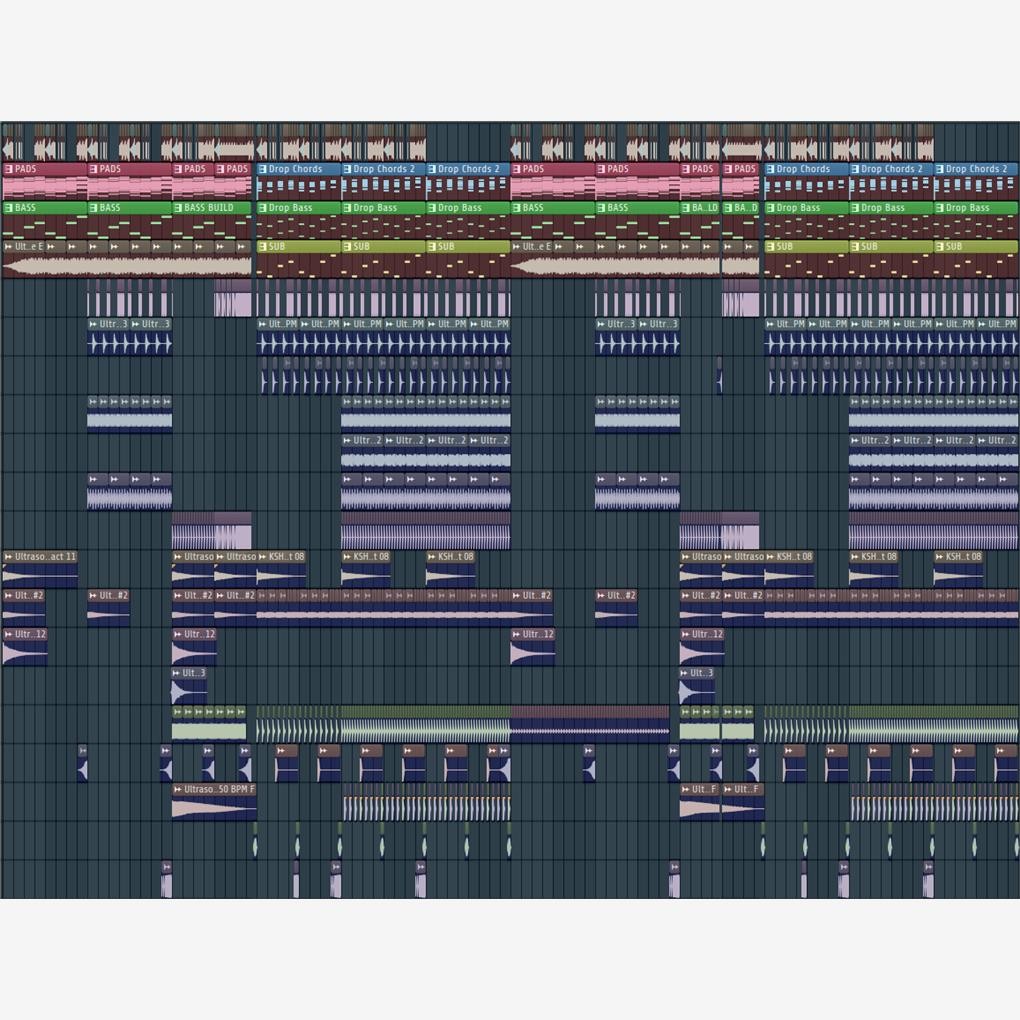1020x1020 pixels.
Task: Select the leftmost SUB pattern clip
Action: coord(299,259)
